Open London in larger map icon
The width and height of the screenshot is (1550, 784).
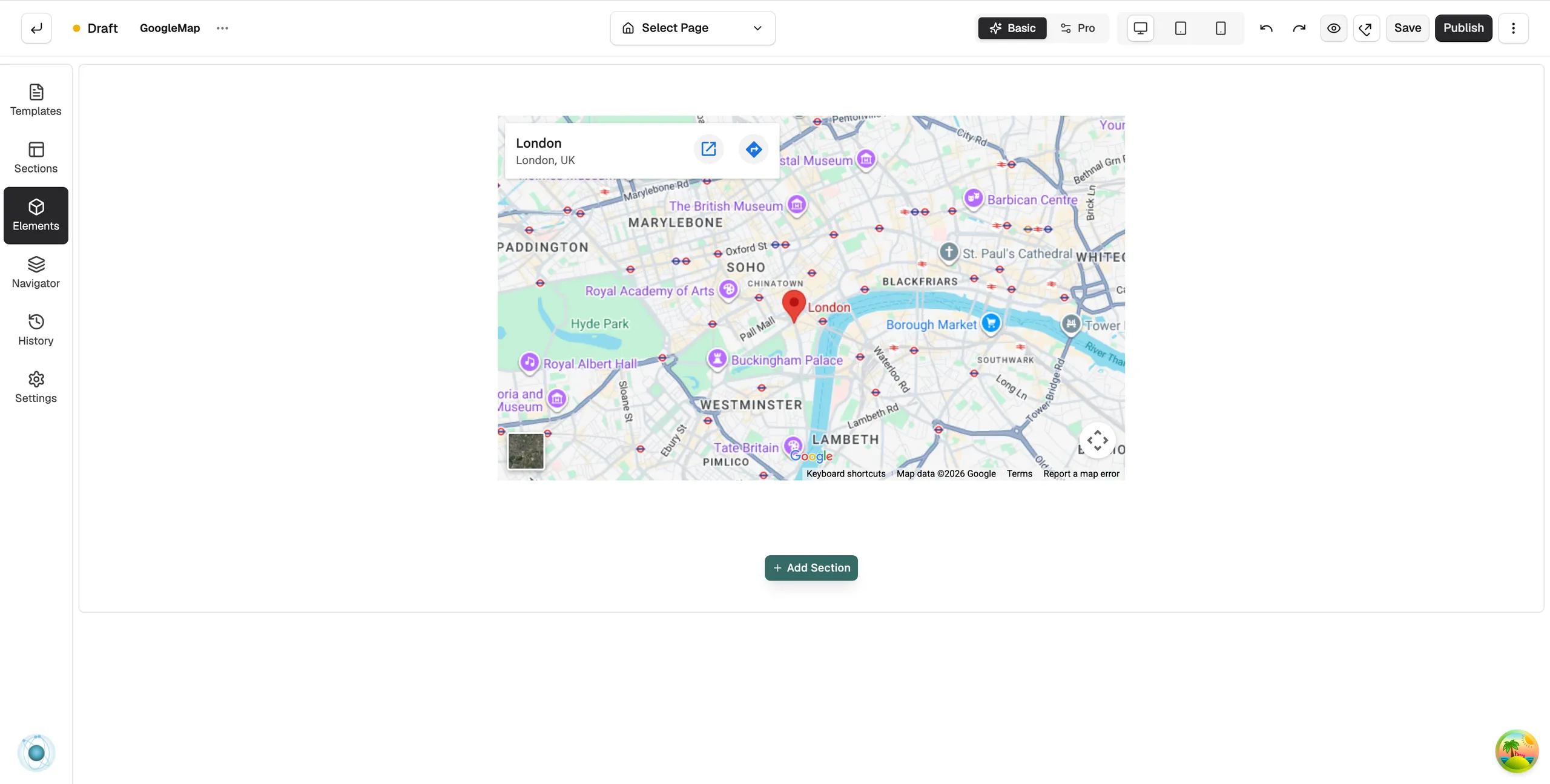(x=708, y=149)
